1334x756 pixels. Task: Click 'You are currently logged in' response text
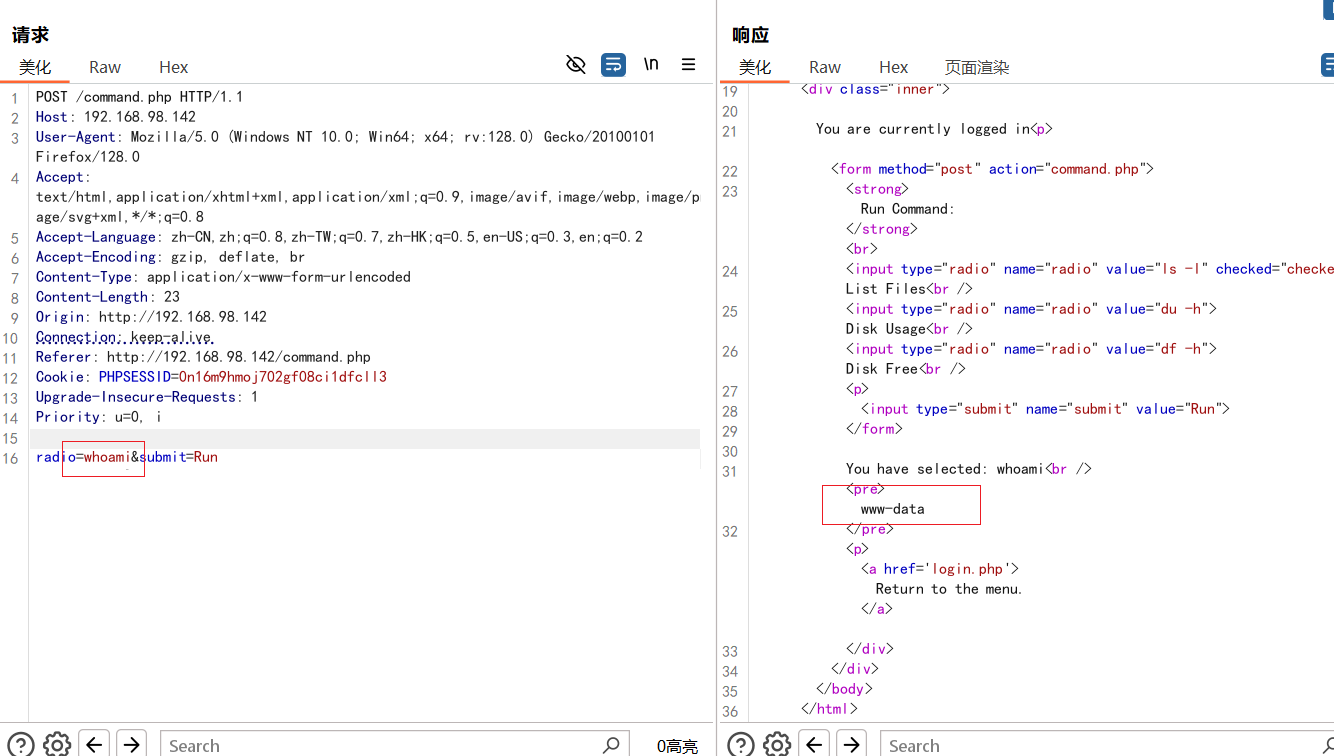coord(923,129)
